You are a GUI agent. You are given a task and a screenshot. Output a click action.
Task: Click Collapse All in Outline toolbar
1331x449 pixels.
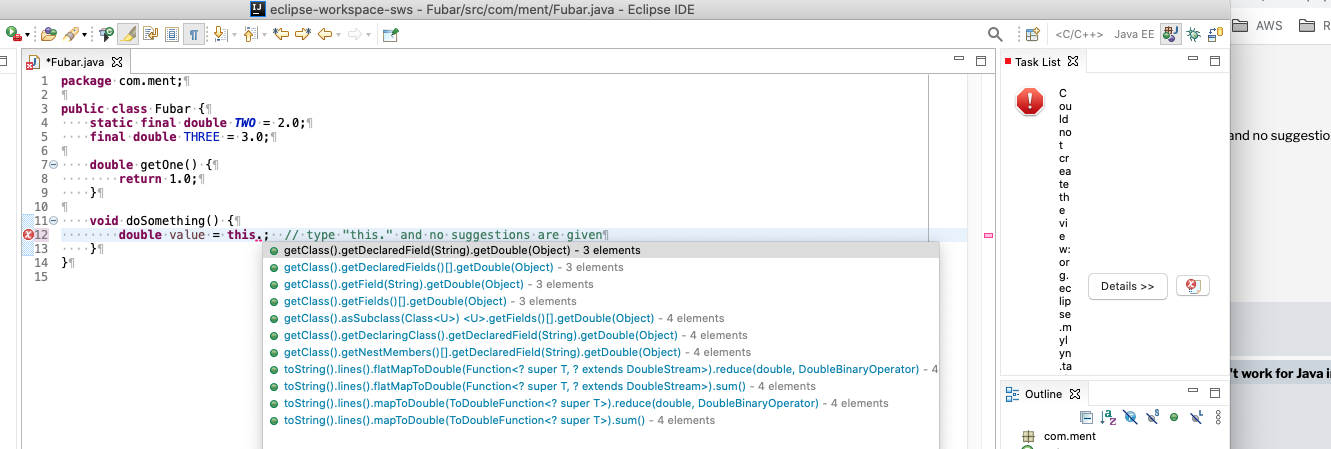point(1087,416)
